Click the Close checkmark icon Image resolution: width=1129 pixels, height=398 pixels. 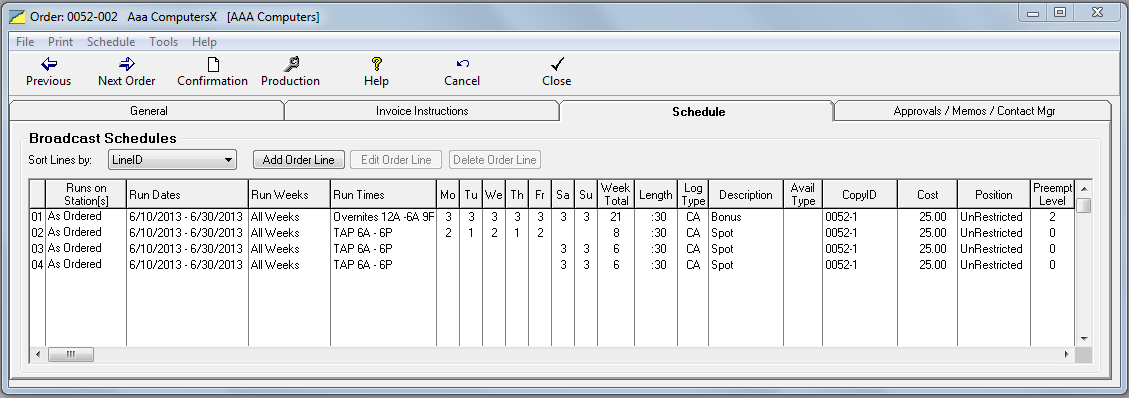(557, 63)
